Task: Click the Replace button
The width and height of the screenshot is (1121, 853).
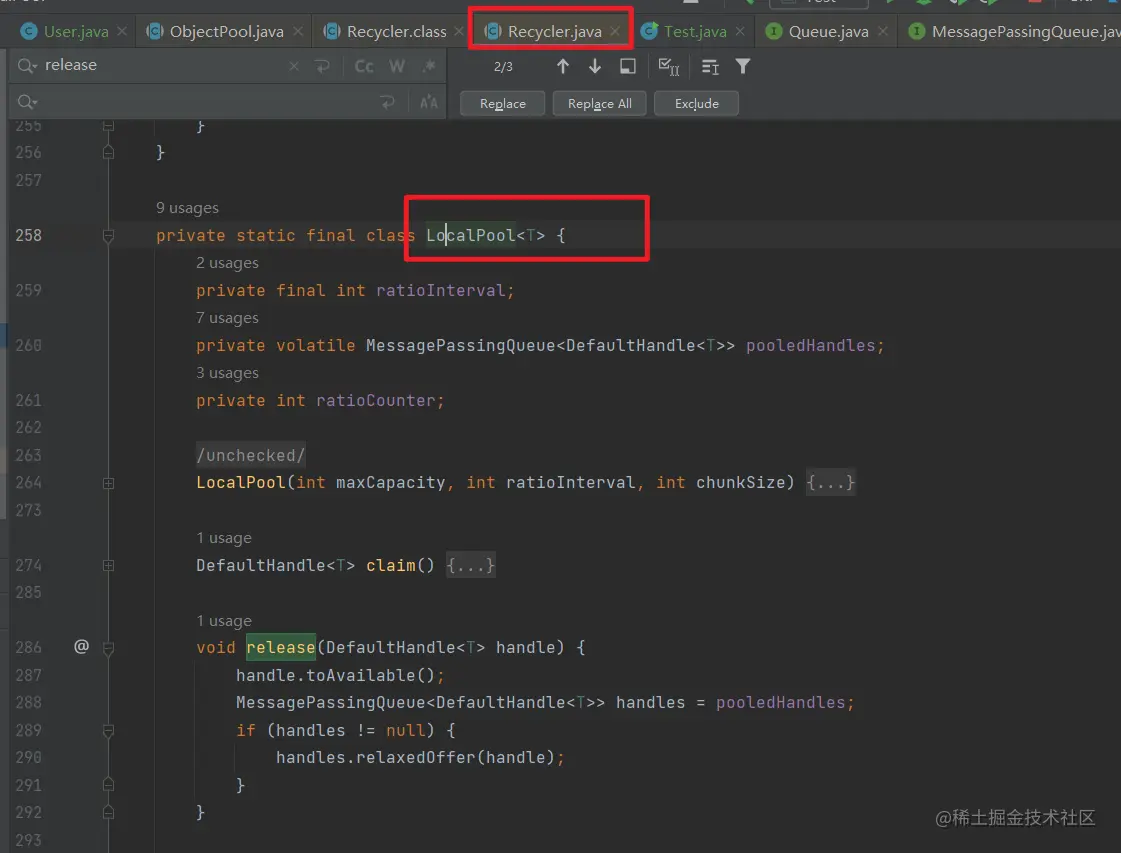Action: pos(503,104)
